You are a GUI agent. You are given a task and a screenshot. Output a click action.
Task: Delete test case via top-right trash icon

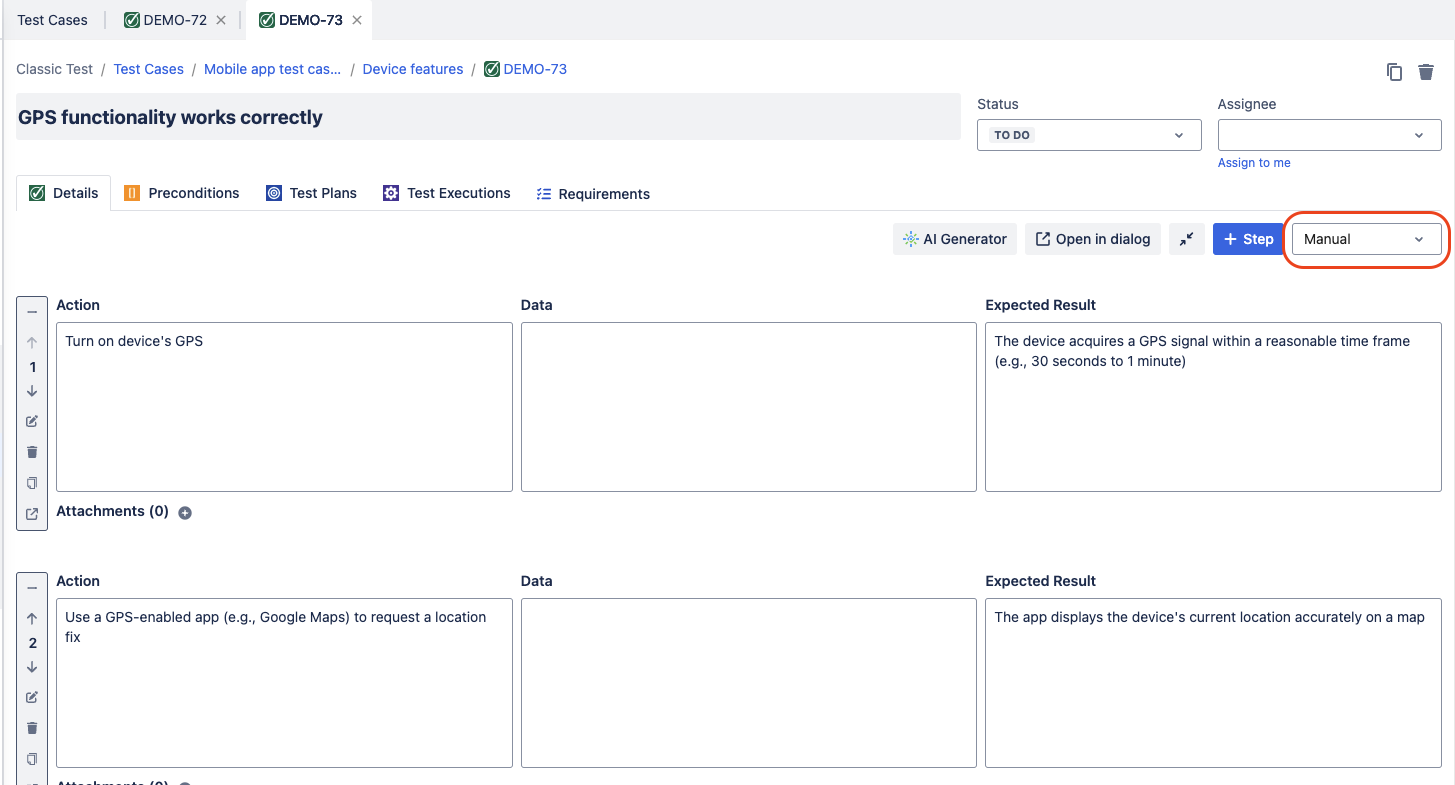tap(1426, 72)
